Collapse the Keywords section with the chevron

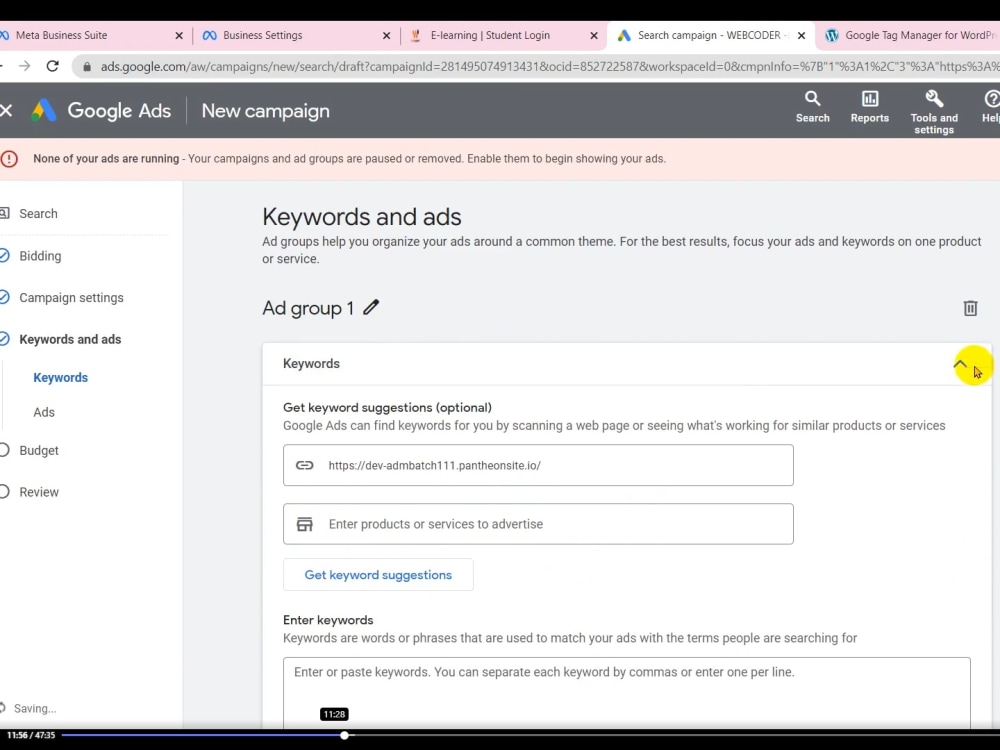[x=960, y=364]
